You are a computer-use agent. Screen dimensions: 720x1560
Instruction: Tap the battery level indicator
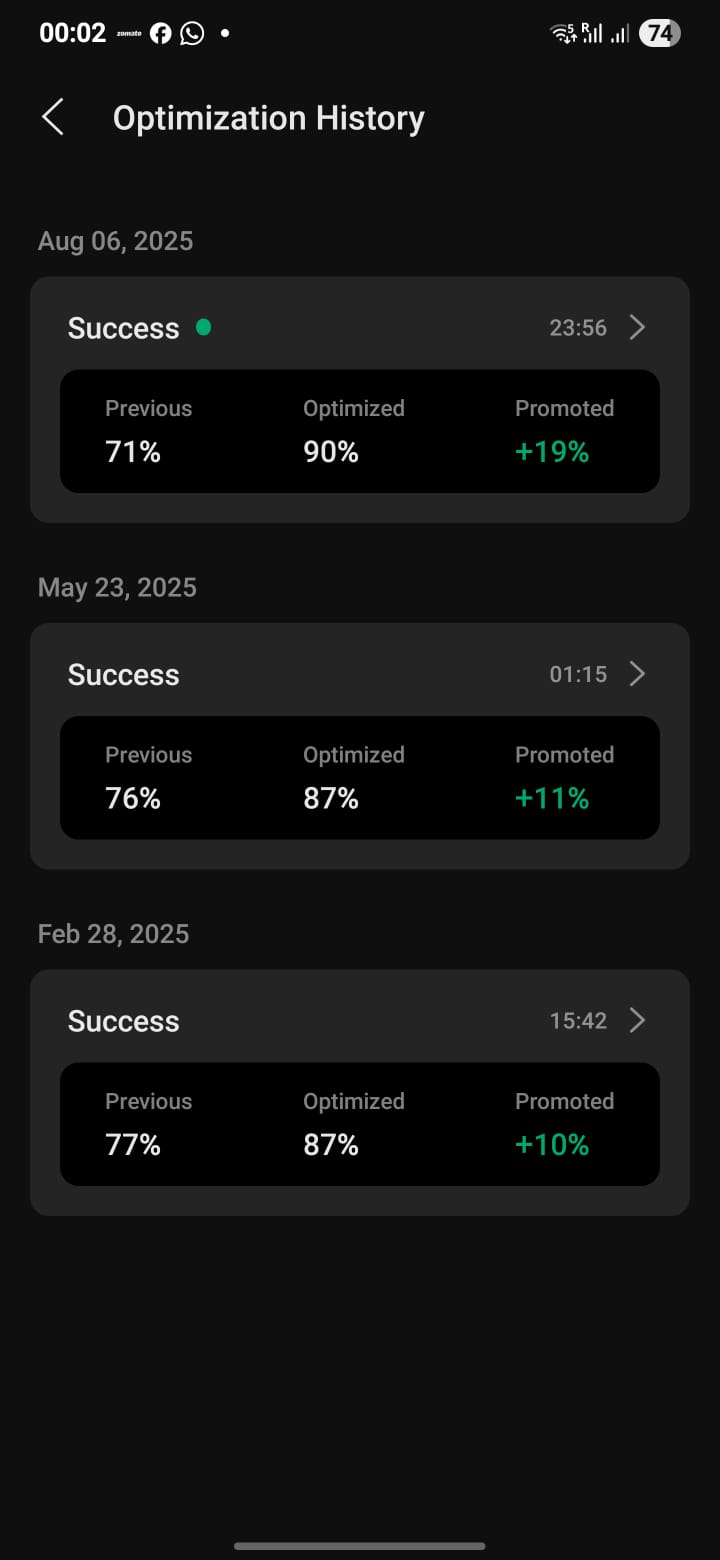(x=659, y=34)
